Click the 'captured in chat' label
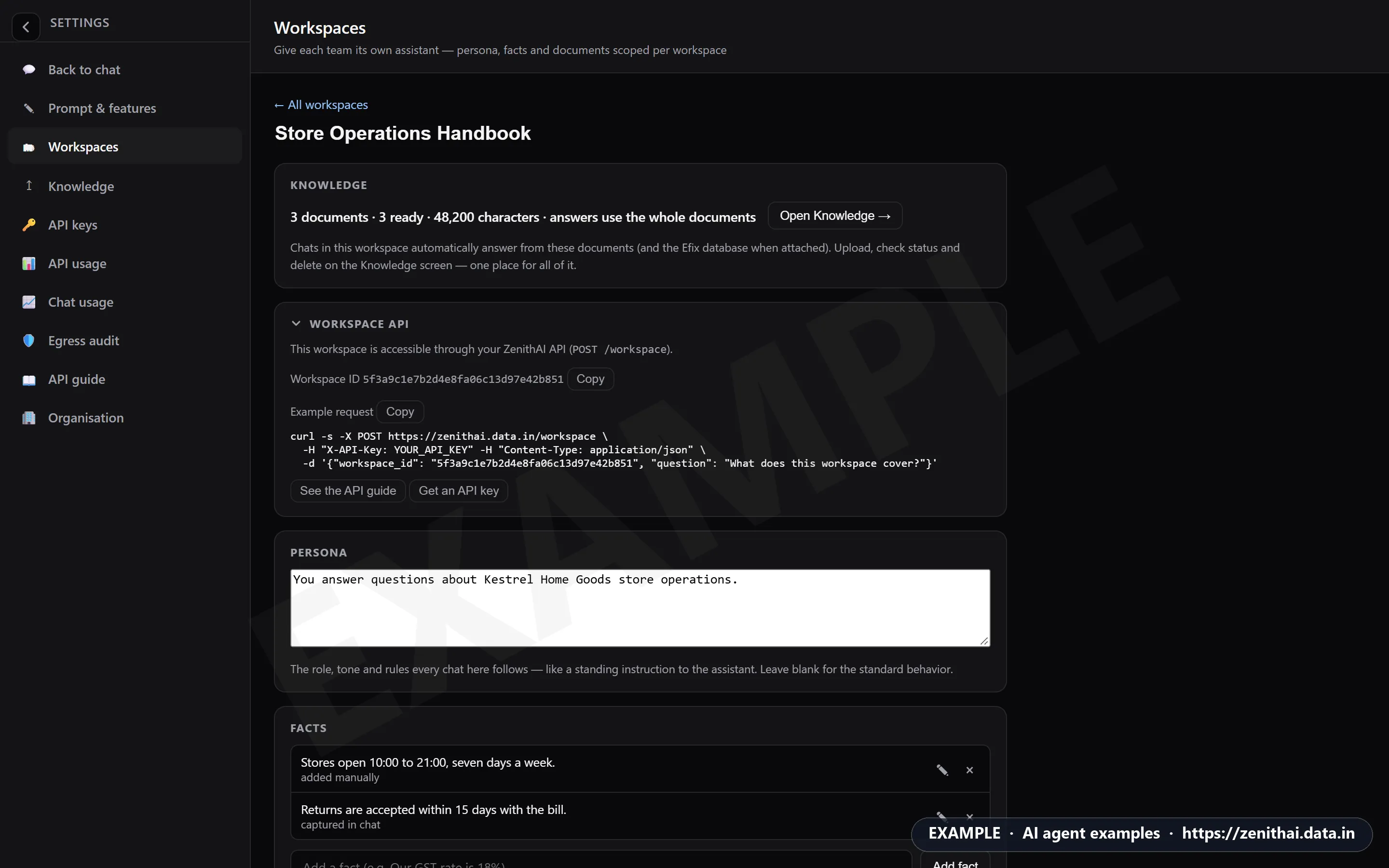The width and height of the screenshot is (1389, 868). coord(340,825)
